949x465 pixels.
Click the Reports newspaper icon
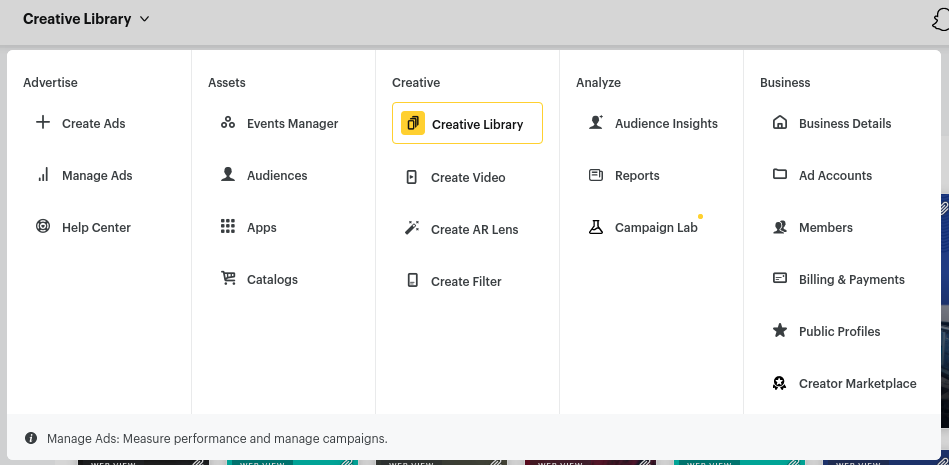pyautogui.click(x=596, y=175)
